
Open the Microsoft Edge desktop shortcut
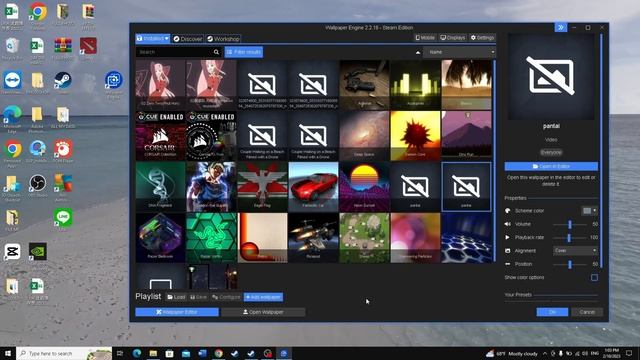click(x=12, y=115)
